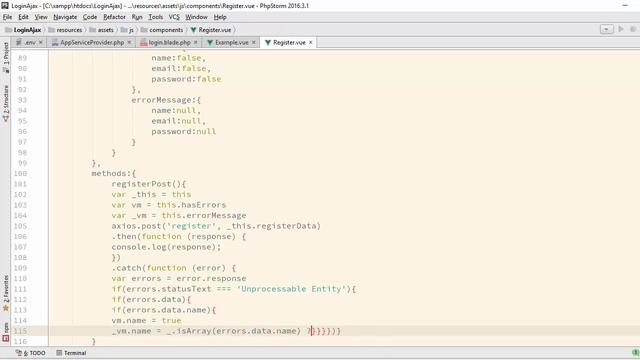Click the assets folder breadcrumb
Viewport: 640px width, 360px height.
102,30
